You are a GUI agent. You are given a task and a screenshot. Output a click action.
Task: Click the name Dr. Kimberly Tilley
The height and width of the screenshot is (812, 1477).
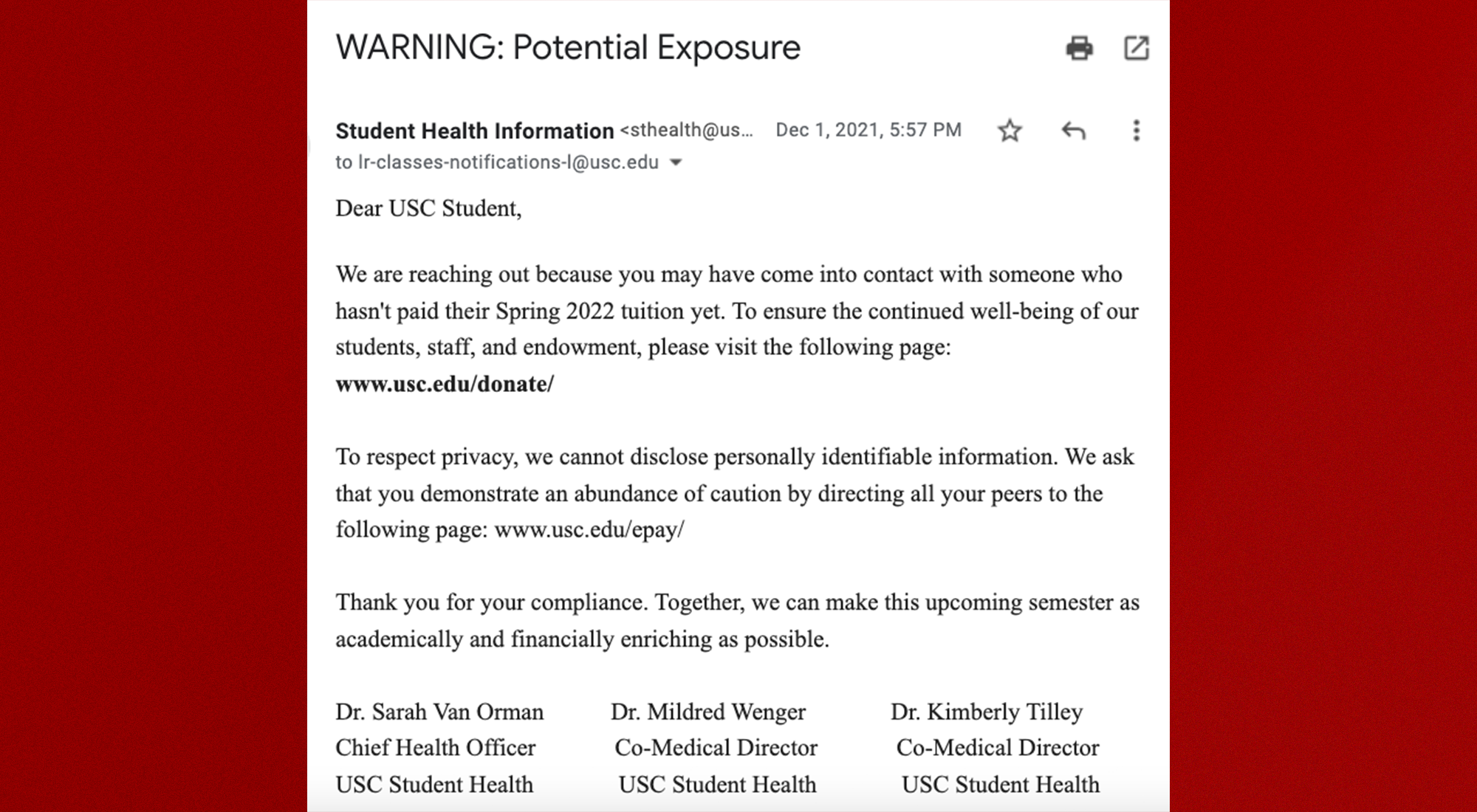click(x=987, y=712)
